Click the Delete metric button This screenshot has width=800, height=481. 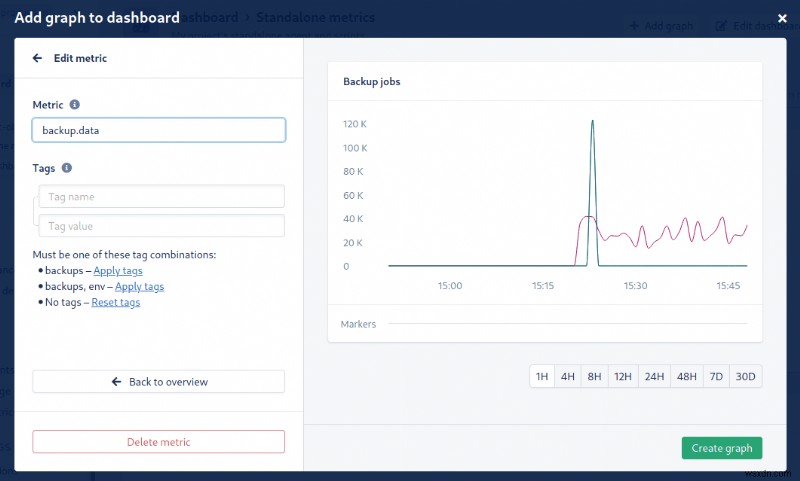159,442
